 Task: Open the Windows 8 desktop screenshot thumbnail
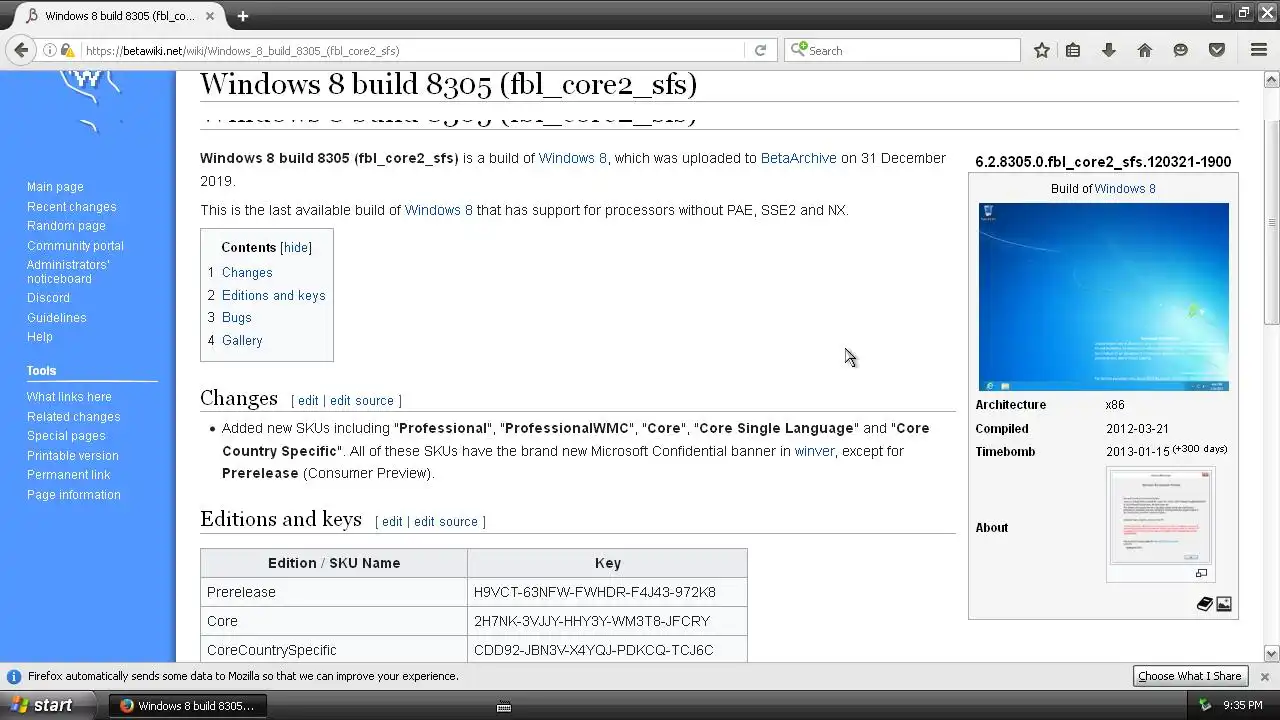[x=1104, y=297]
